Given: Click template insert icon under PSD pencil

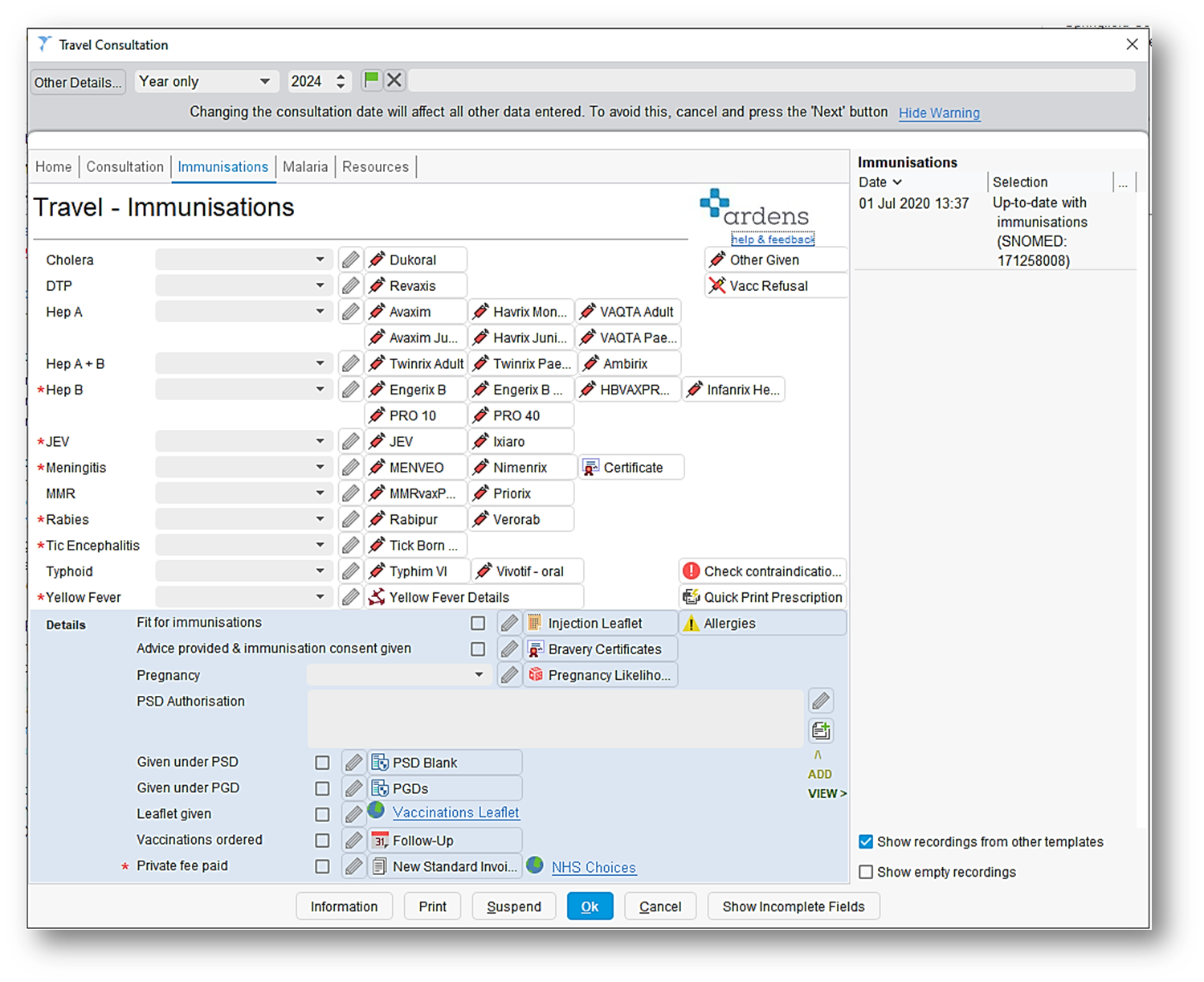Looking at the screenshot, I should [x=820, y=730].
